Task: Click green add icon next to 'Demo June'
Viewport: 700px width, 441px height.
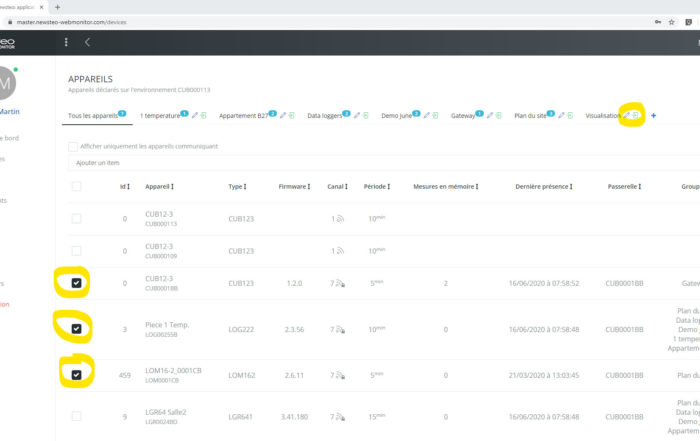Action: pos(435,115)
